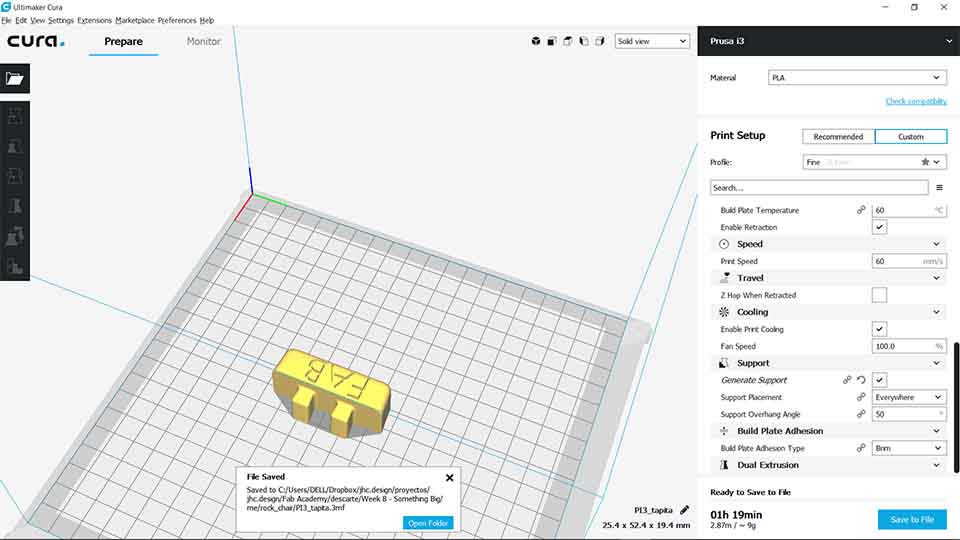
Task: Open the Help menu
Action: point(207,20)
